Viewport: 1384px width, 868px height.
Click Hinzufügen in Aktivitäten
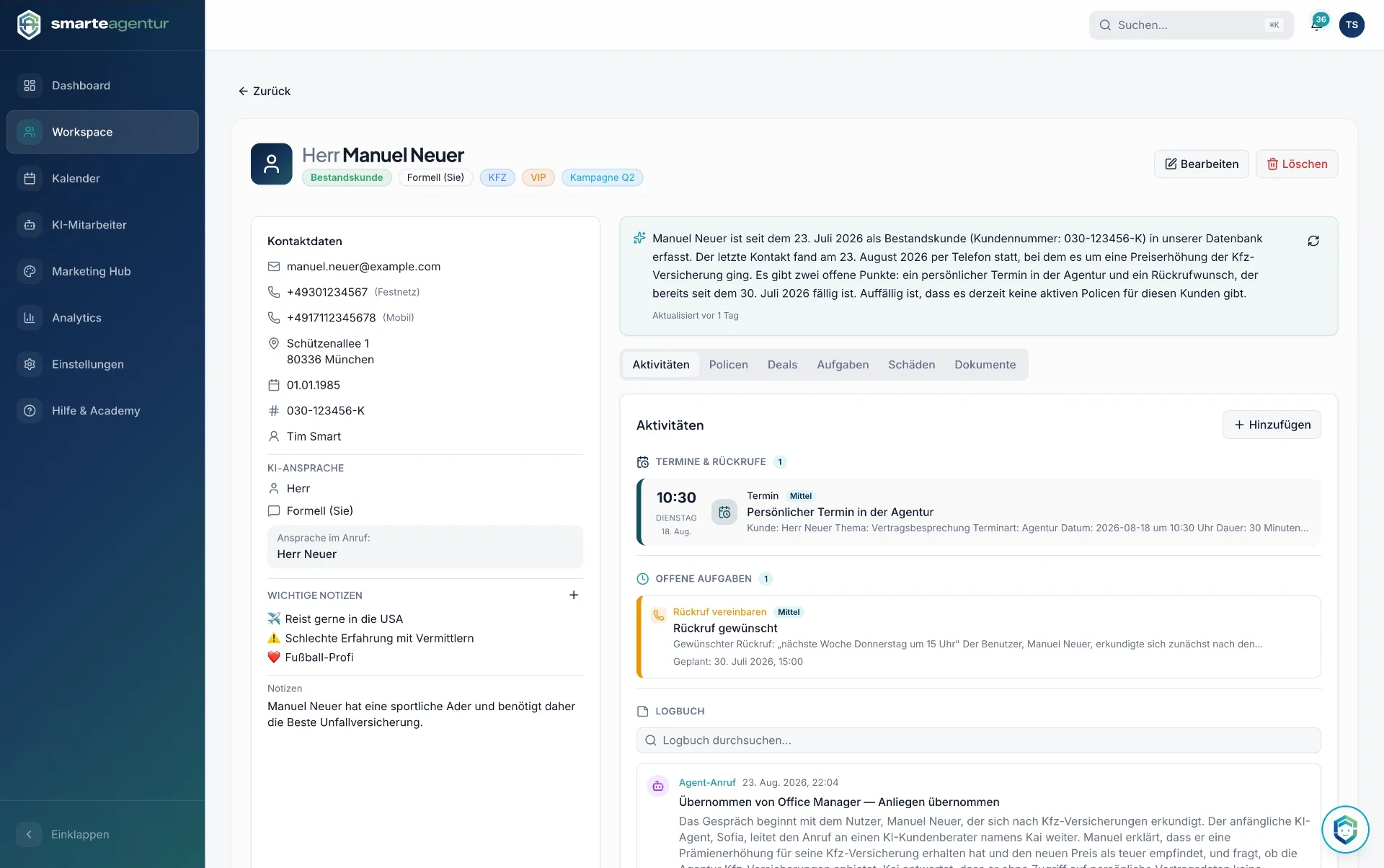coord(1272,425)
